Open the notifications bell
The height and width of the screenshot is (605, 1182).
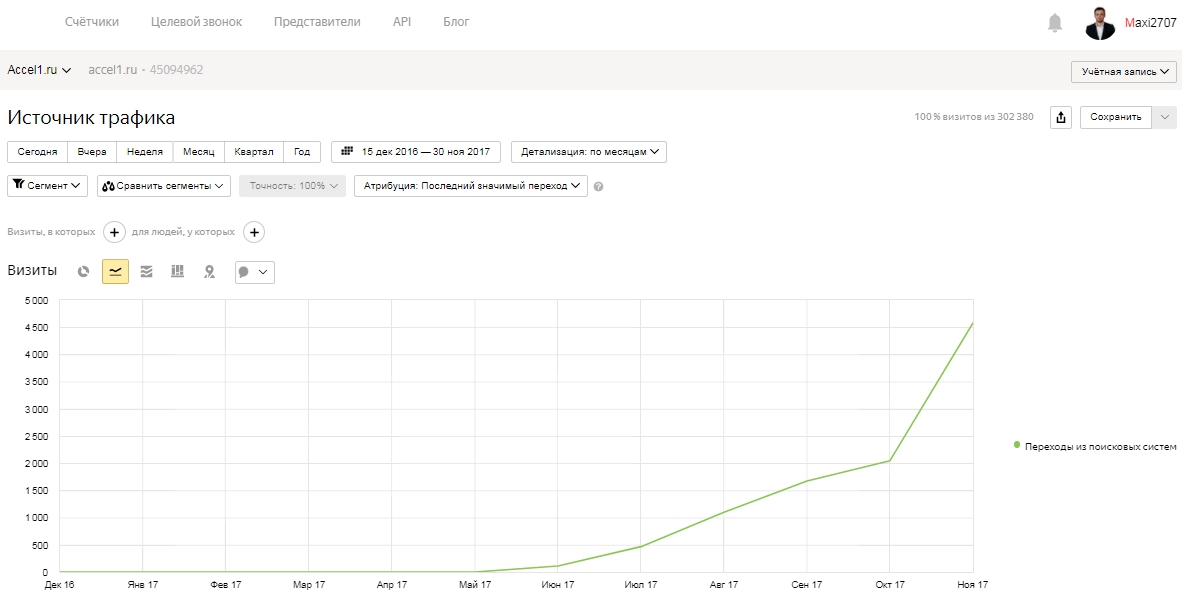pyautogui.click(x=1055, y=23)
